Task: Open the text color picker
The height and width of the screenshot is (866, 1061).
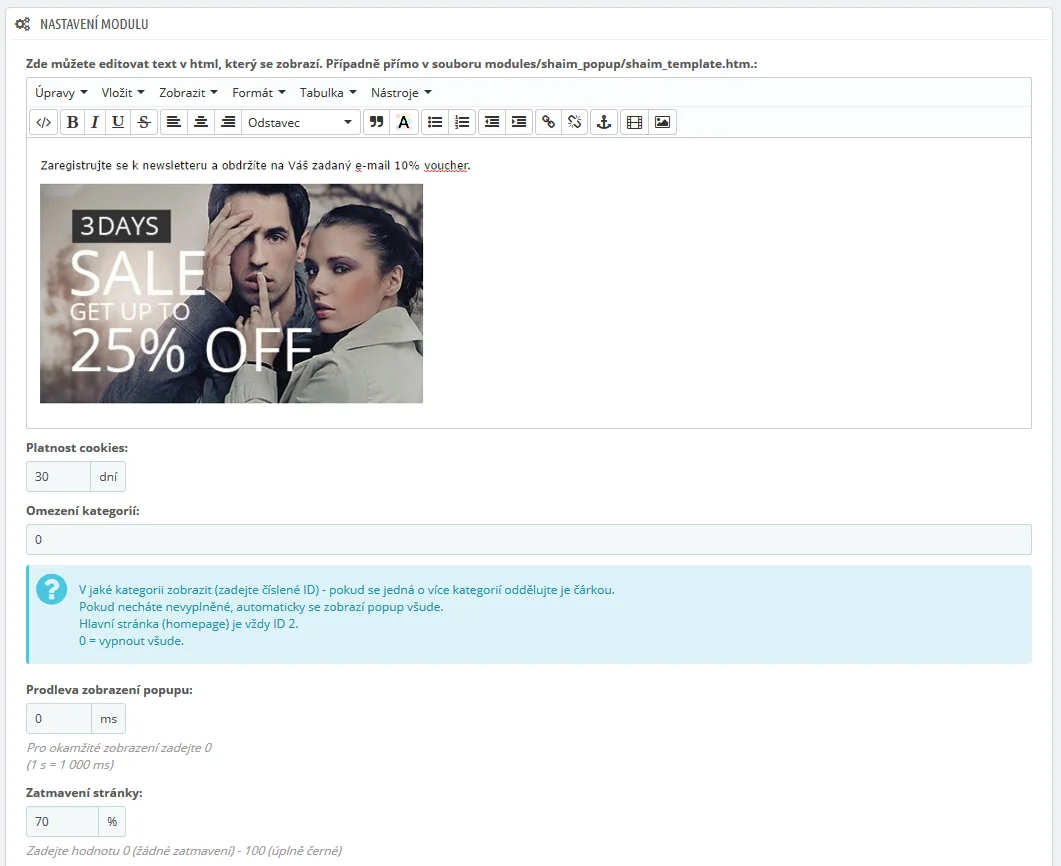Action: click(403, 122)
